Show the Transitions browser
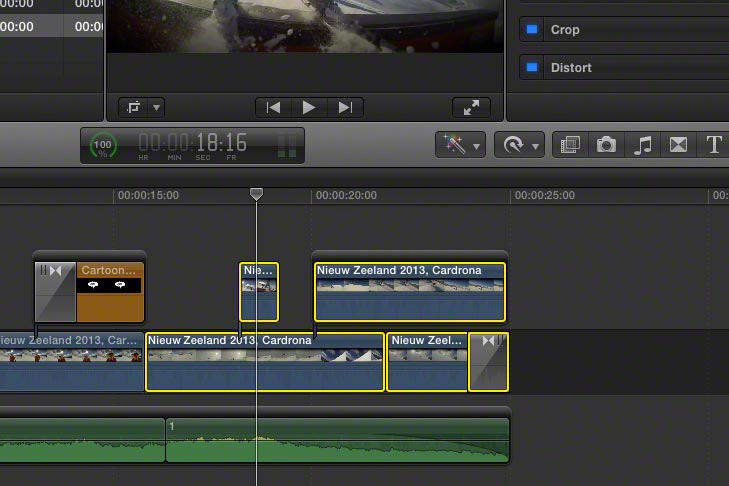This screenshot has height=486, width=729. 678,145
